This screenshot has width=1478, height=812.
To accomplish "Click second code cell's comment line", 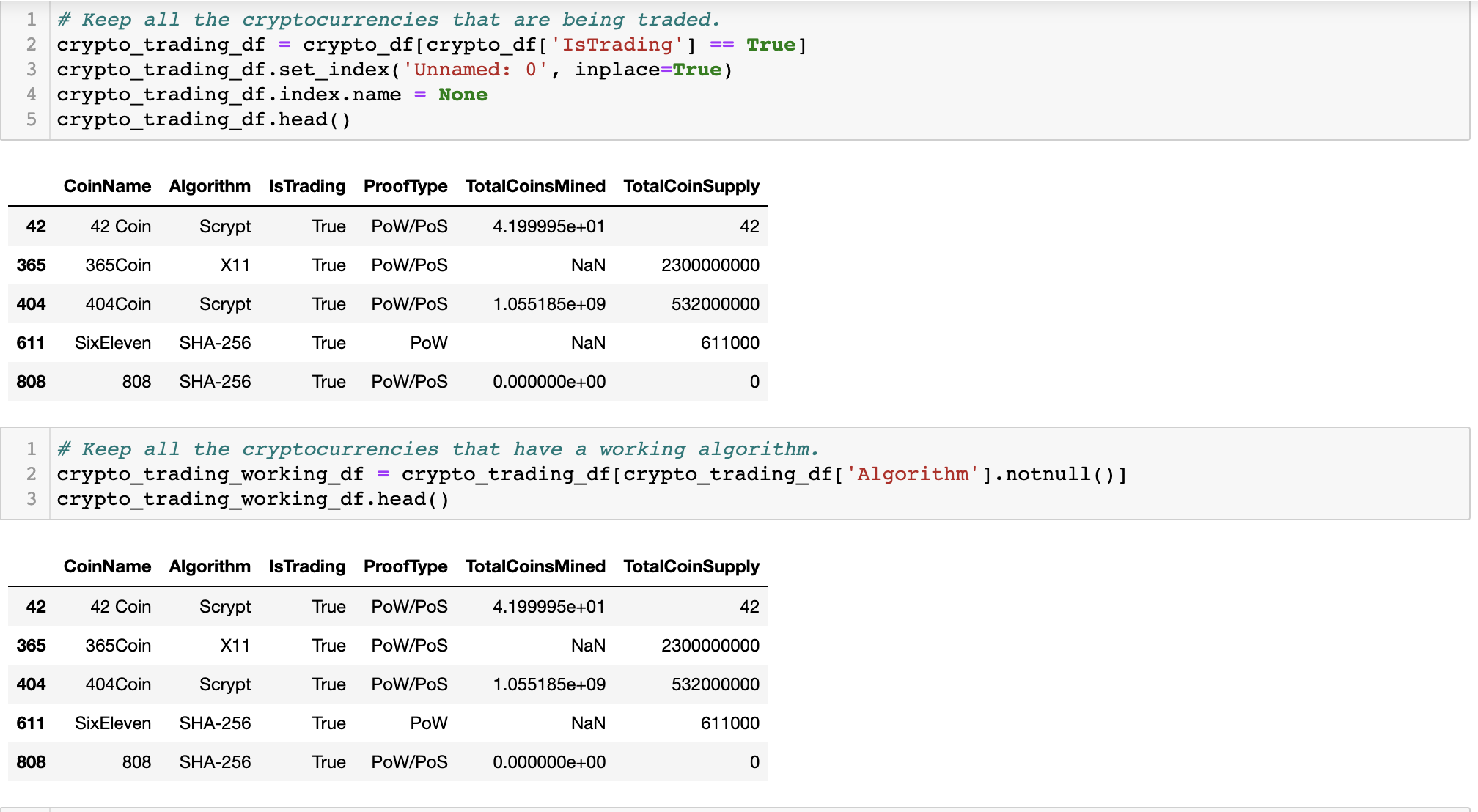I will tap(438, 449).
